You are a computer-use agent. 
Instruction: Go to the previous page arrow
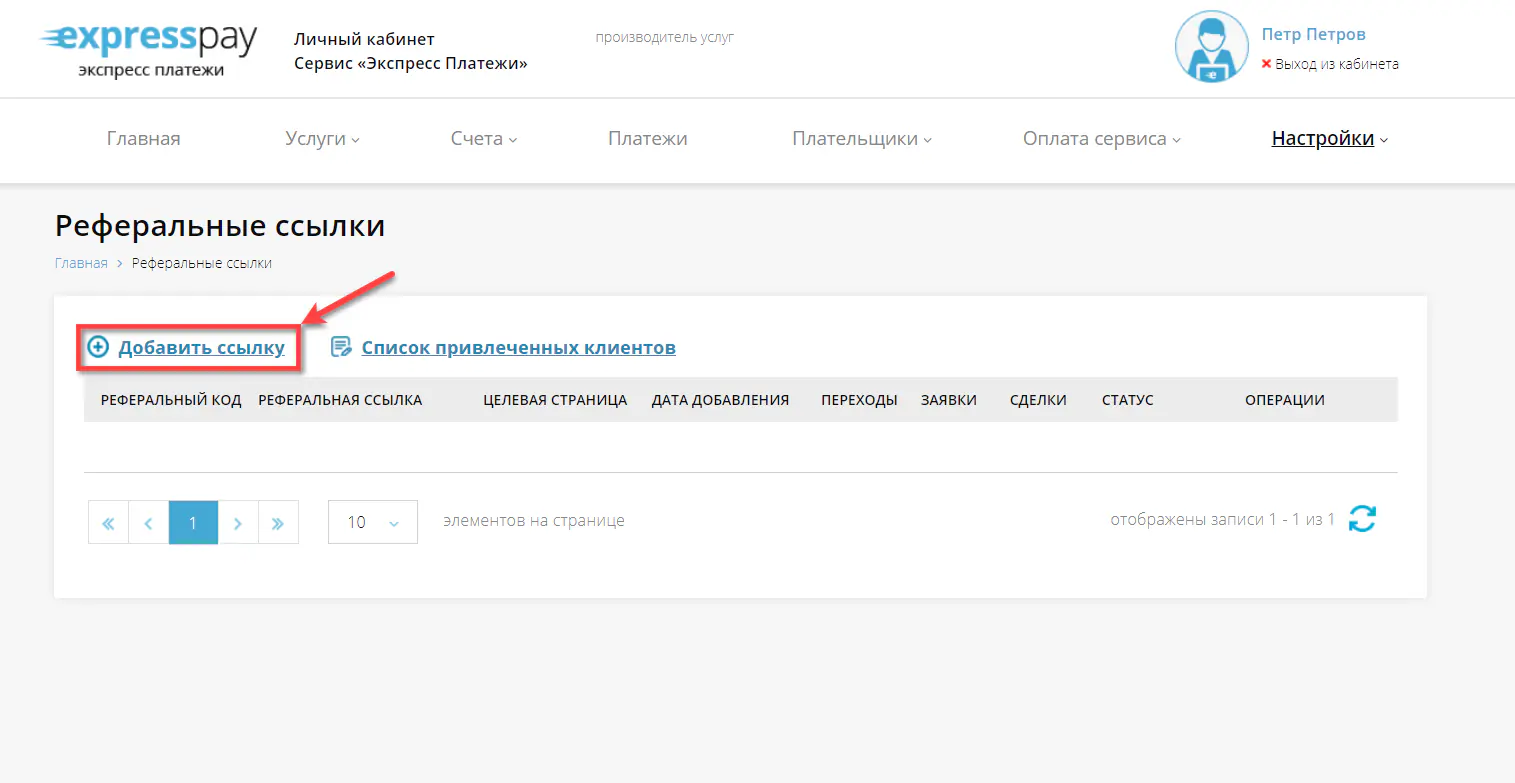tap(148, 521)
